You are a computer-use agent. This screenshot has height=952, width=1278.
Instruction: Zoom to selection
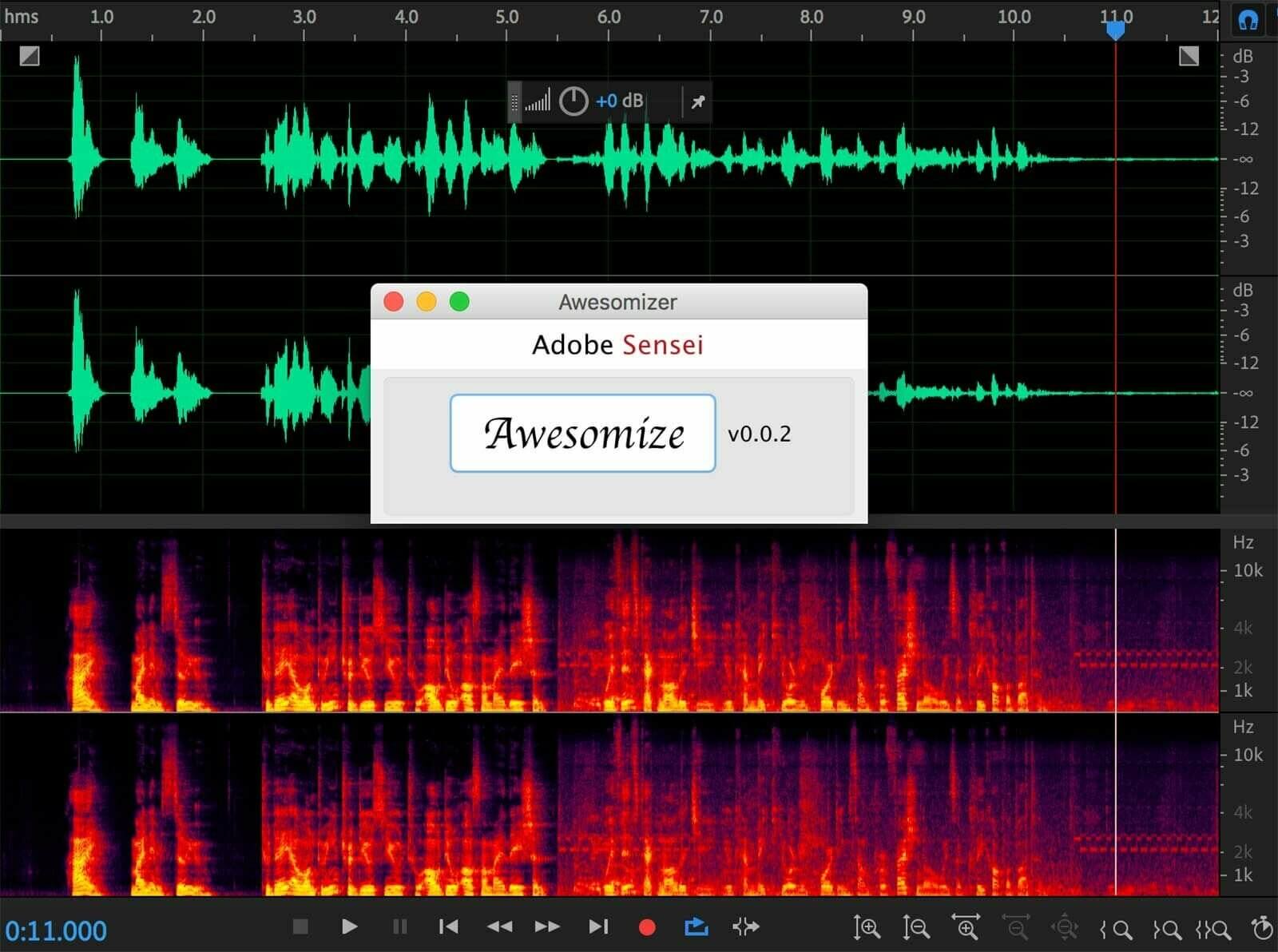1214,930
